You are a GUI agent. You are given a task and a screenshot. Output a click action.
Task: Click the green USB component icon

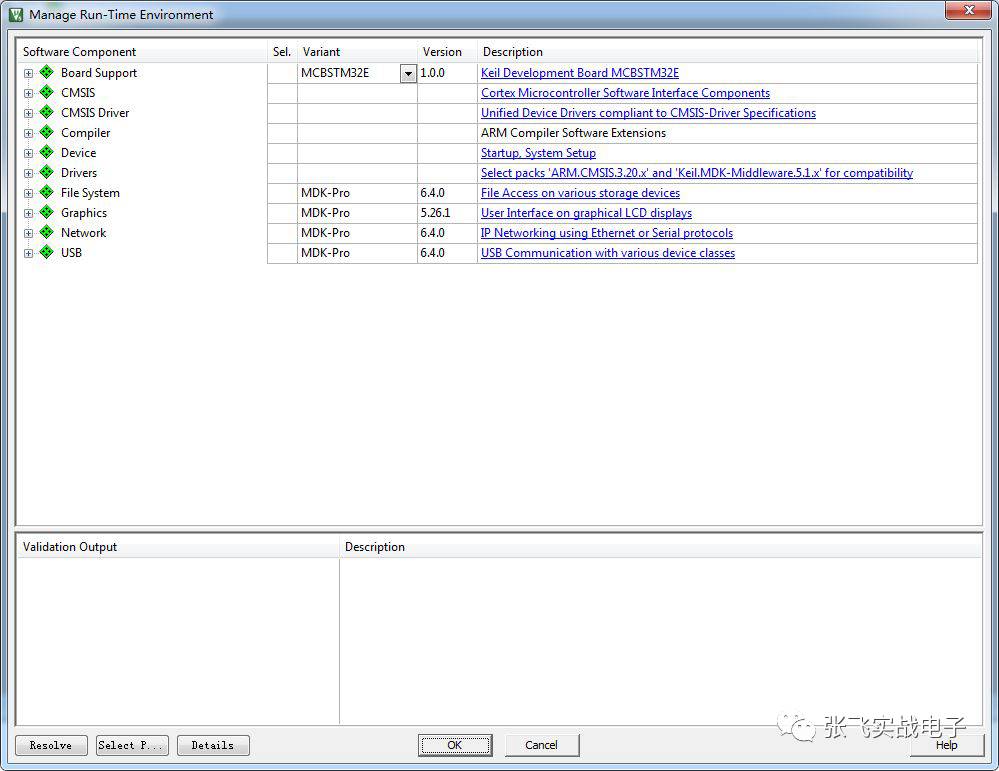(x=46, y=253)
